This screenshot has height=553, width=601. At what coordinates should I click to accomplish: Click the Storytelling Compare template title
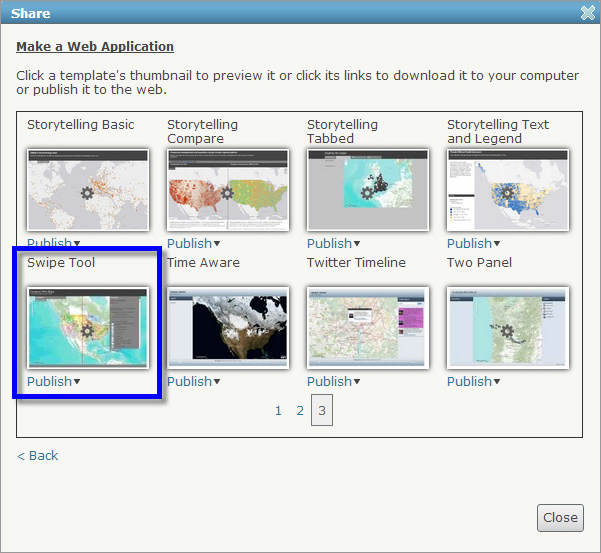202,131
